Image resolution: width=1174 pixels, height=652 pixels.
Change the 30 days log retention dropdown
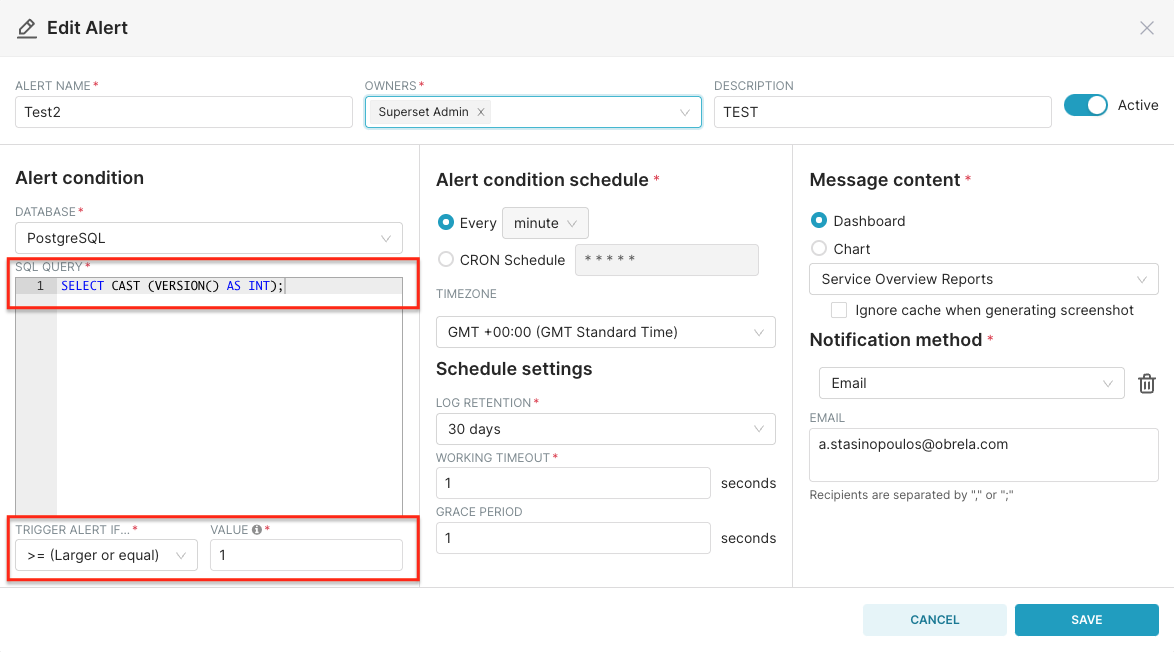tap(605, 429)
